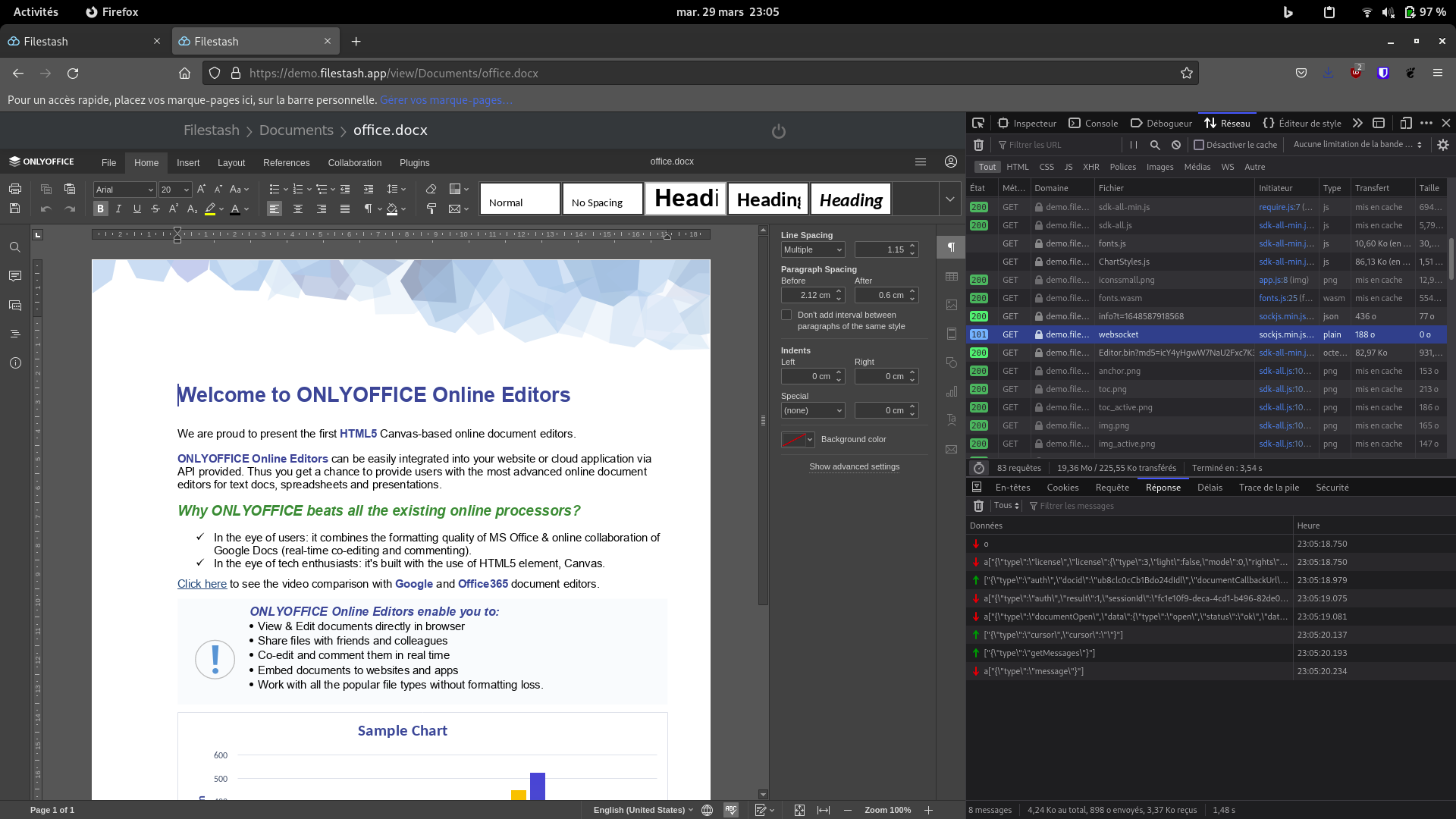The height and width of the screenshot is (819, 1456).
Task: Toggle the paragraph settings sidebar button
Action: coord(951,247)
